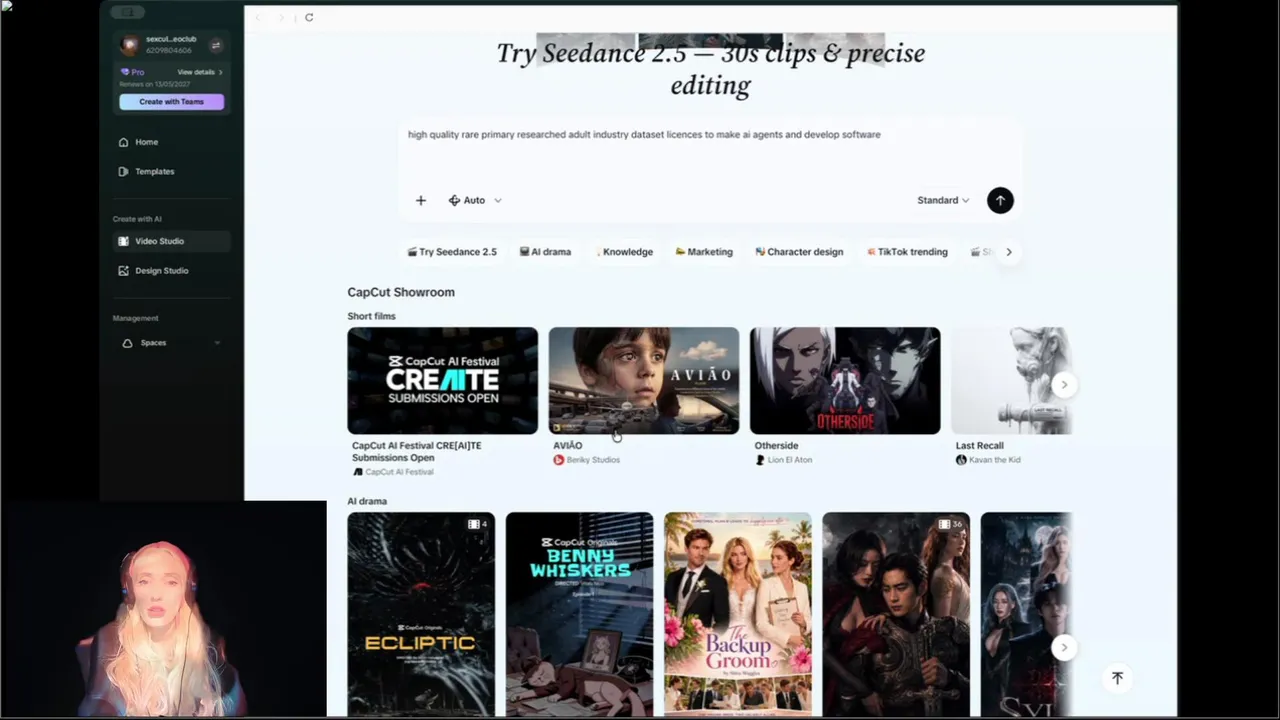The width and height of the screenshot is (1280, 720).
Task: Click the plus add attachment icon
Action: tap(421, 200)
